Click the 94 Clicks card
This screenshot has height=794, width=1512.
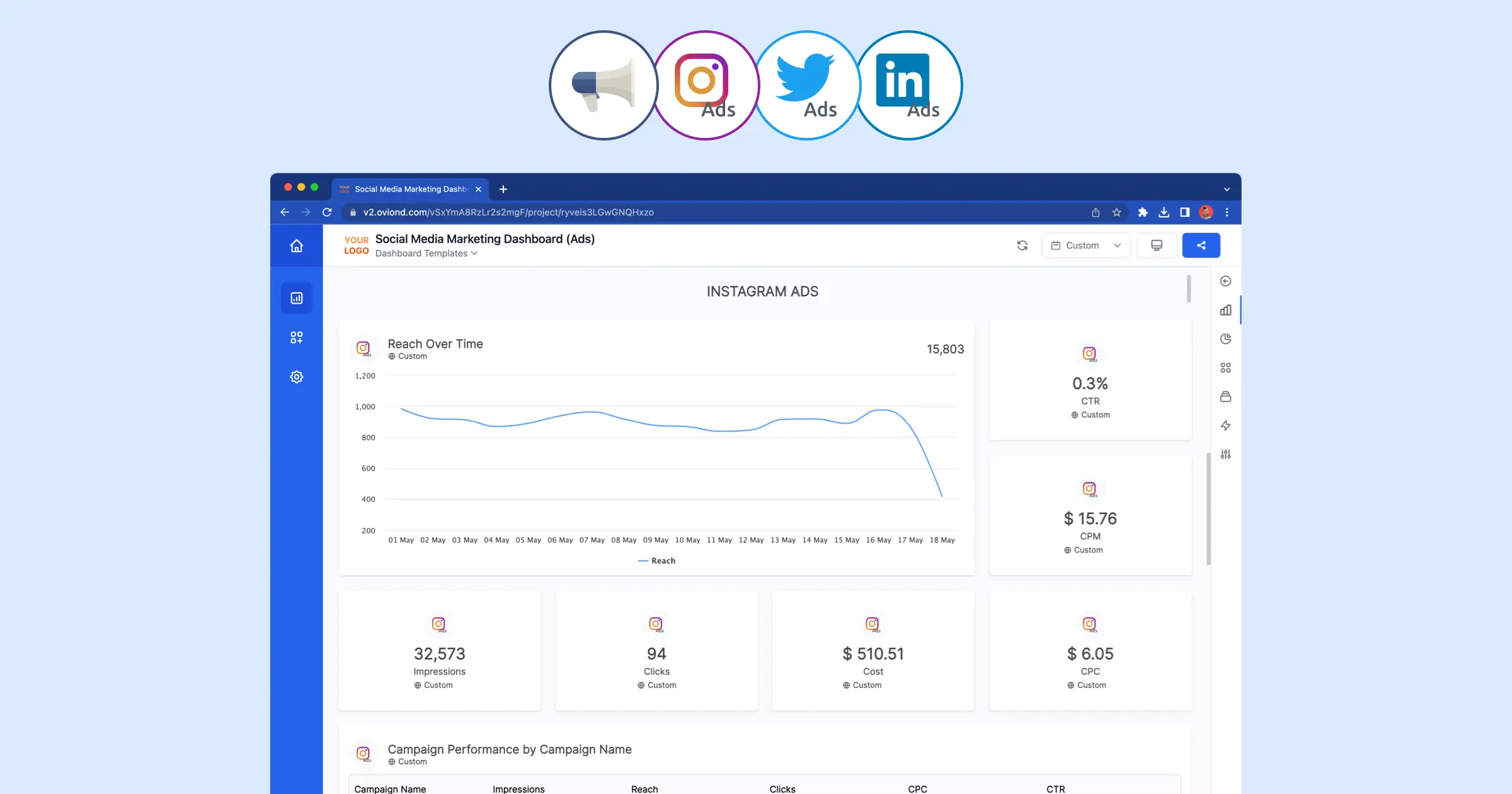tap(656, 651)
